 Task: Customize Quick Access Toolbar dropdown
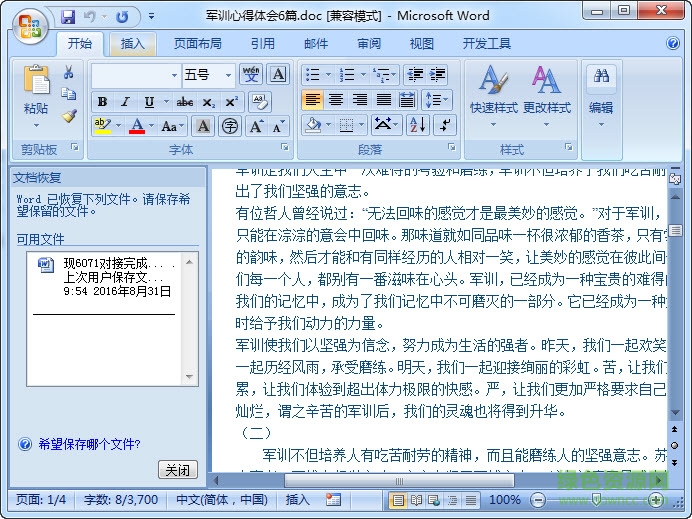[151, 16]
